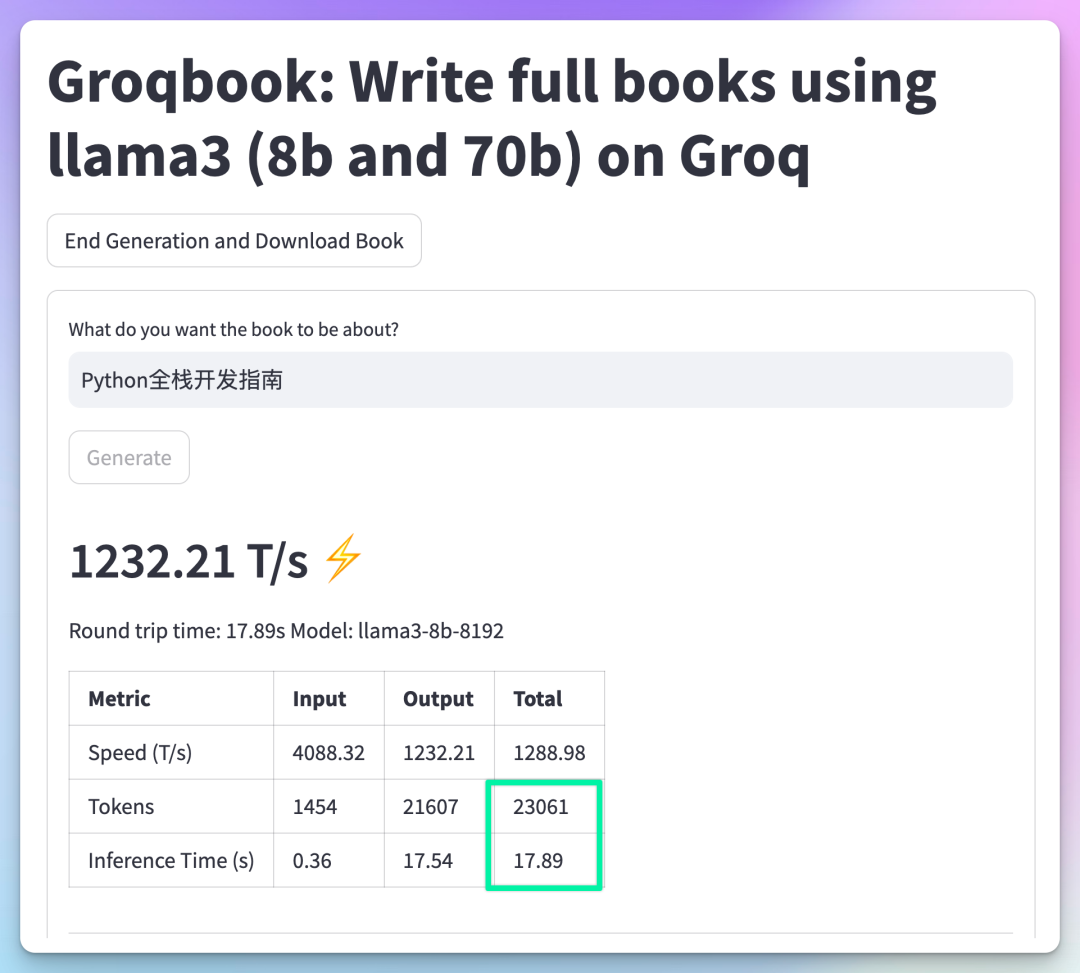Click output speed table cell 1232.21
The width and height of the screenshot is (1080, 973).
pos(439,752)
